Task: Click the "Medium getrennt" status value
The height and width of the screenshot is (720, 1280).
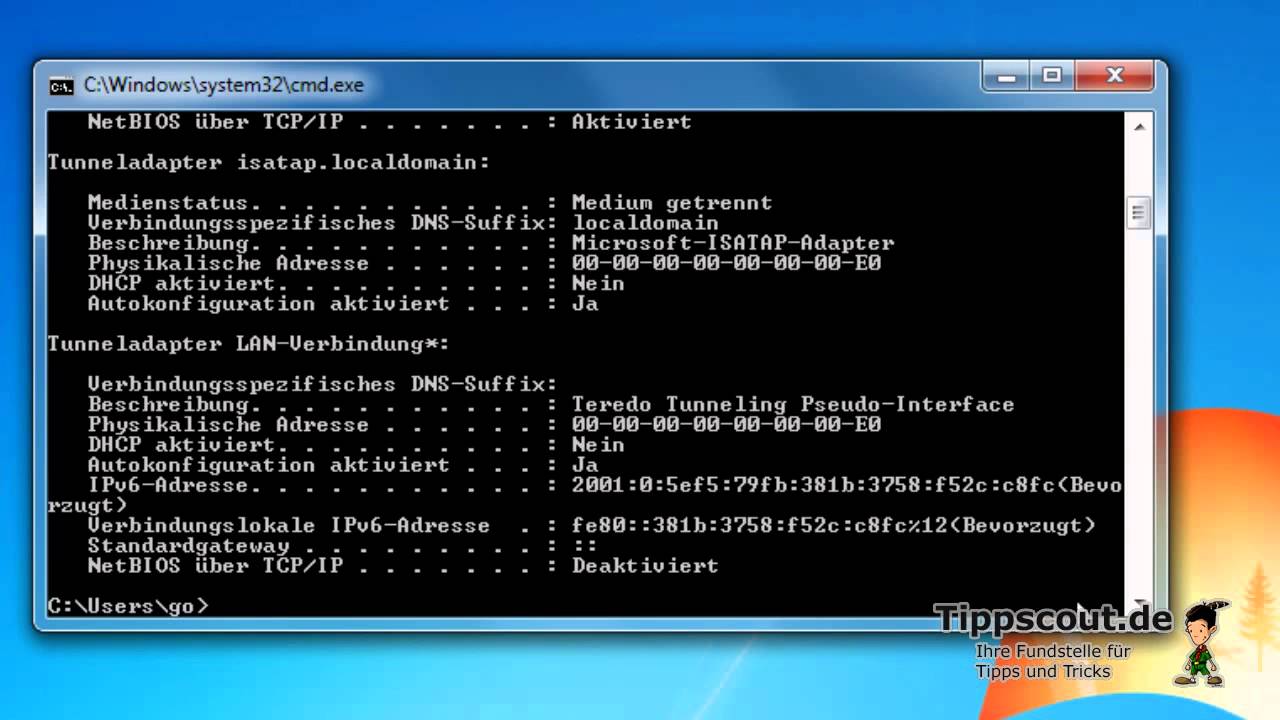Action: 671,203
